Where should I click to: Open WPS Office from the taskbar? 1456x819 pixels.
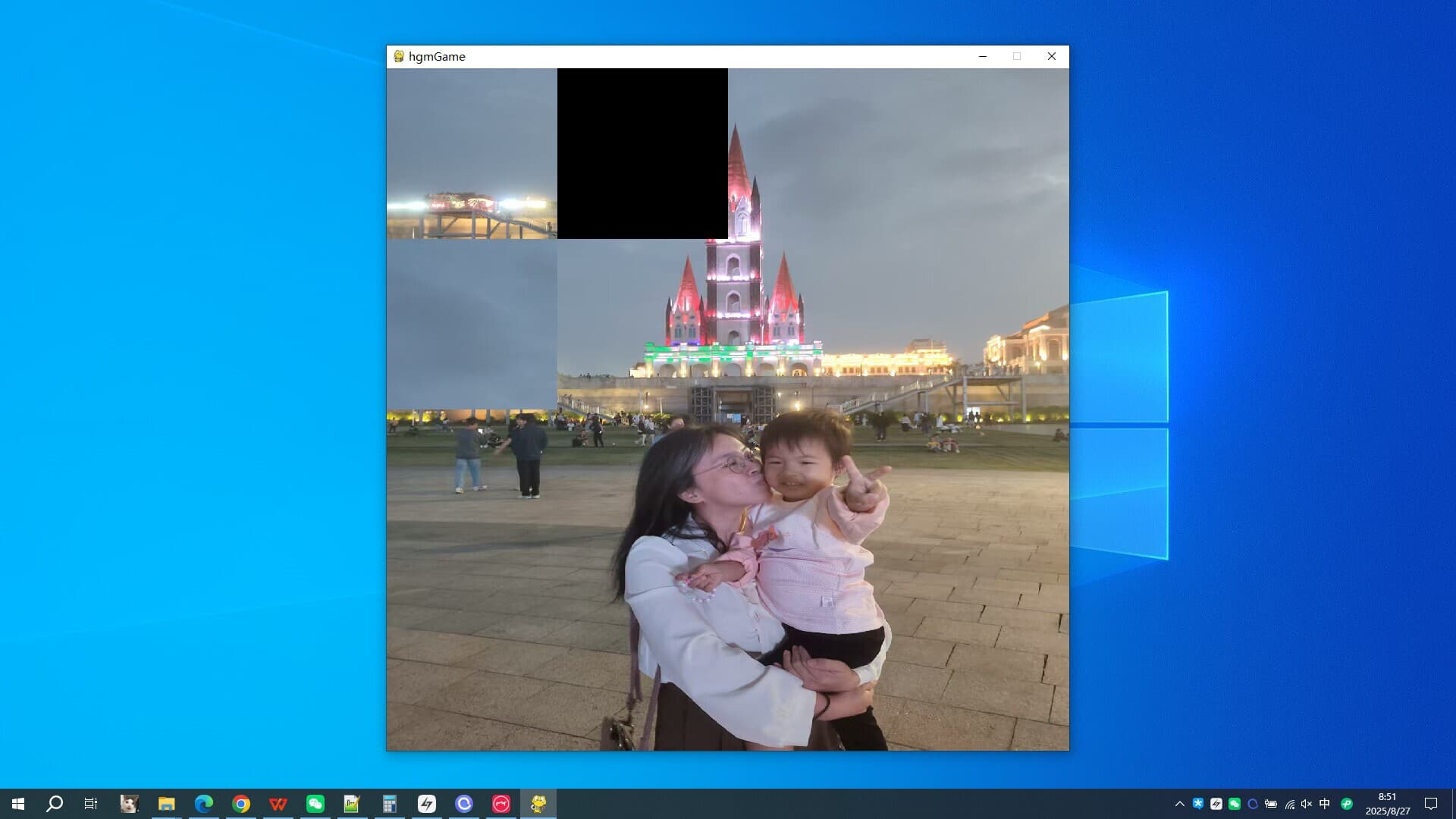[x=278, y=804]
